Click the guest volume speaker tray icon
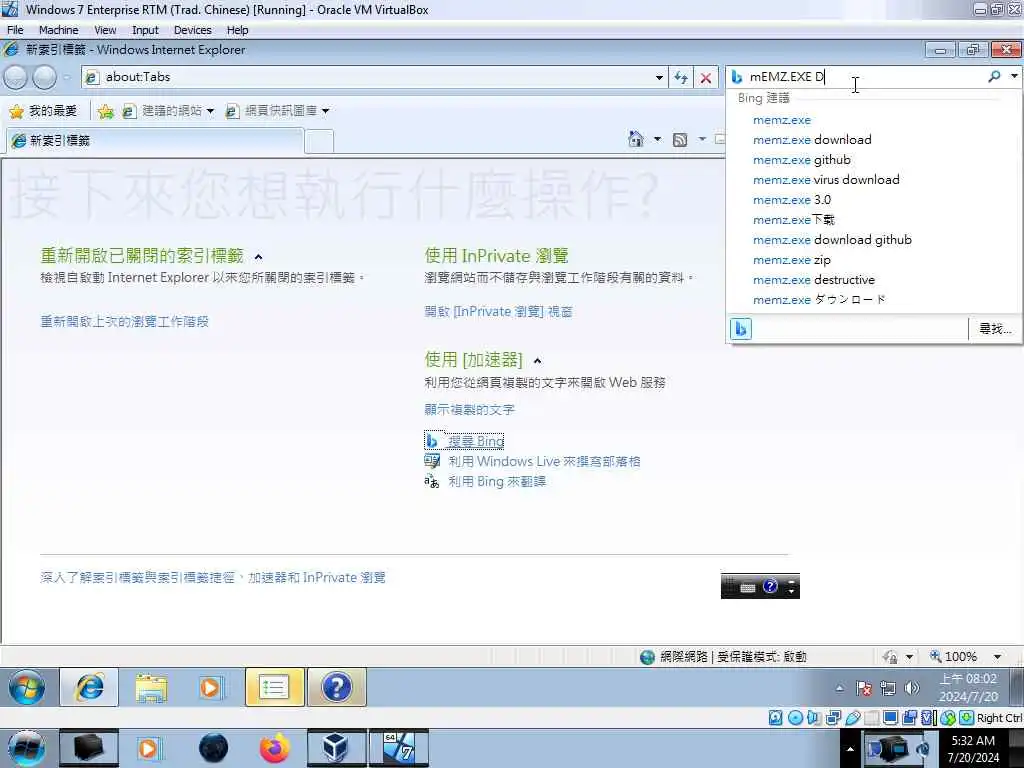The width and height of the screenshot is (1024, 768). coord(912,688)
